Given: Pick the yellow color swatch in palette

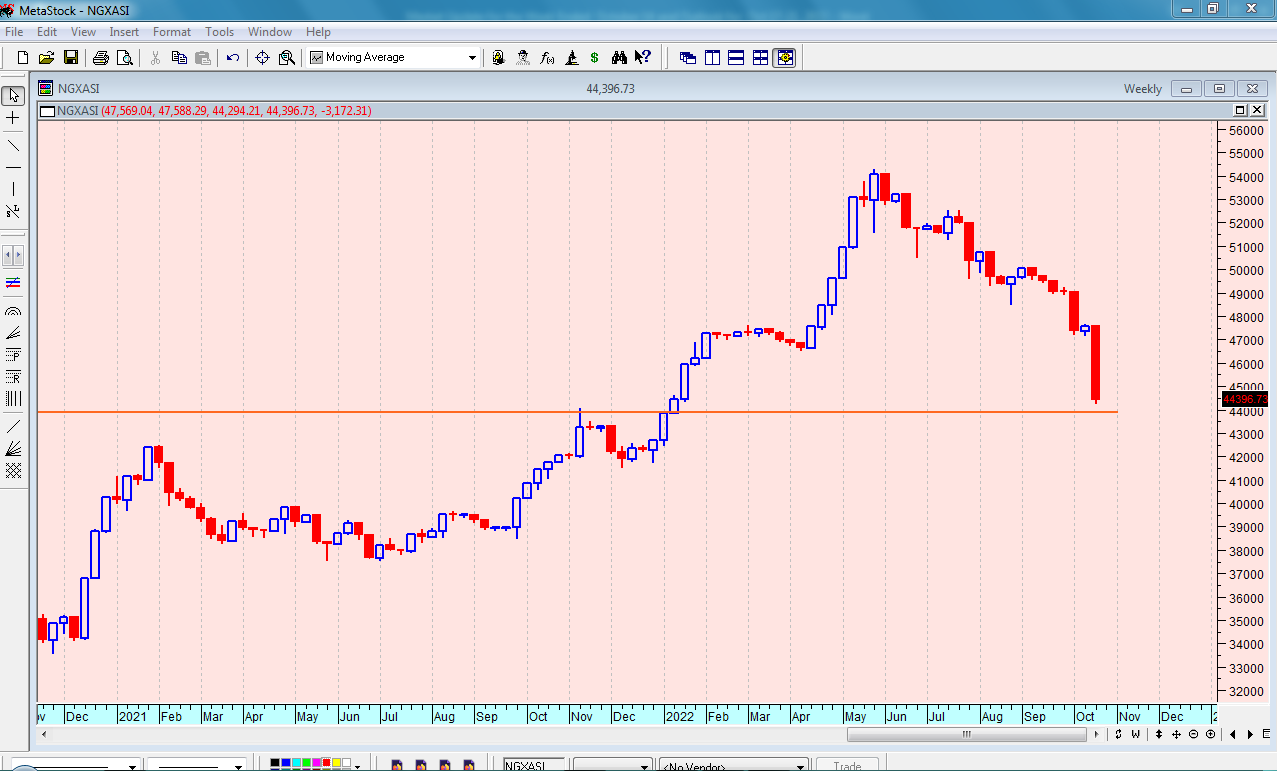Looking at the screenshot, I should [336, 764].
